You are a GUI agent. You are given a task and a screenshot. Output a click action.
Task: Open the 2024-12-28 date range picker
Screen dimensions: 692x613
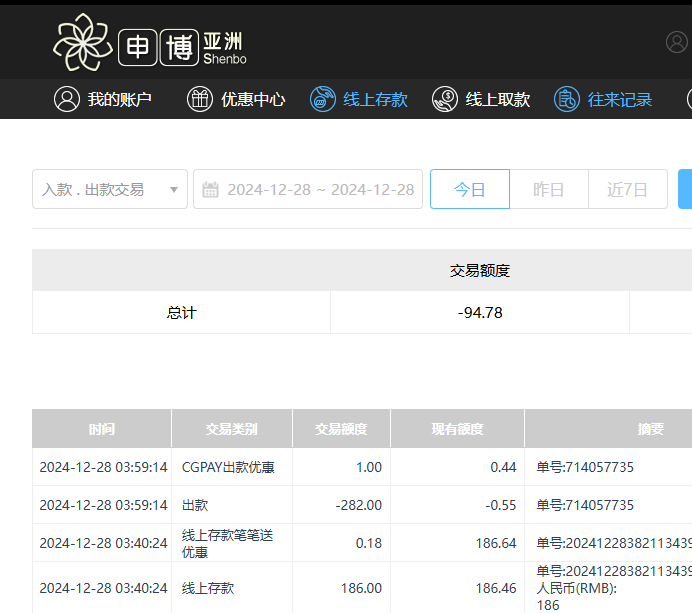[320, 189]
